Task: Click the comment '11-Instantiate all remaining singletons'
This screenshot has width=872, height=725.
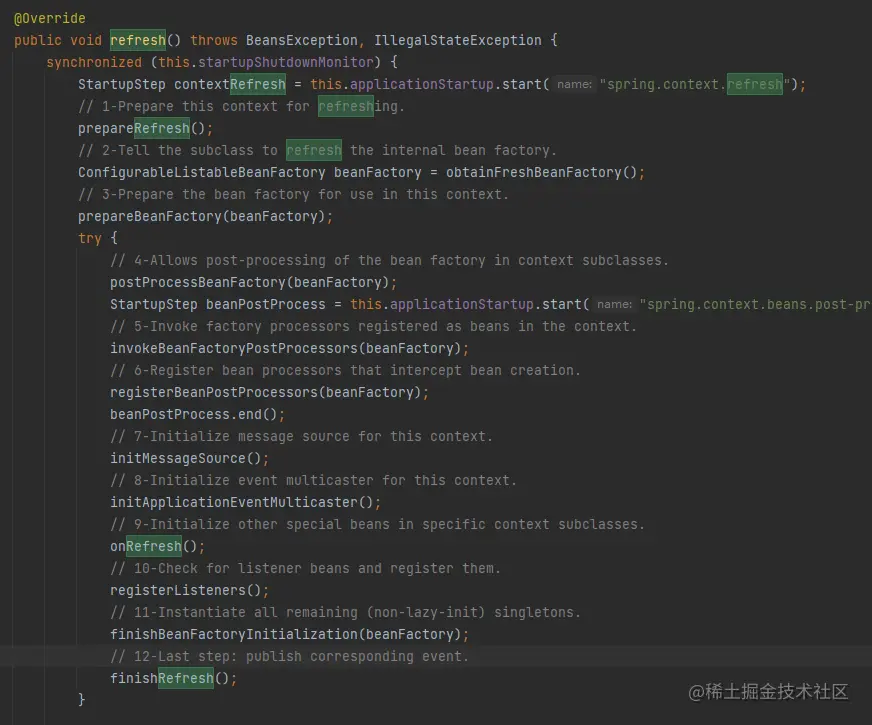Action: [x=345, y=613]
